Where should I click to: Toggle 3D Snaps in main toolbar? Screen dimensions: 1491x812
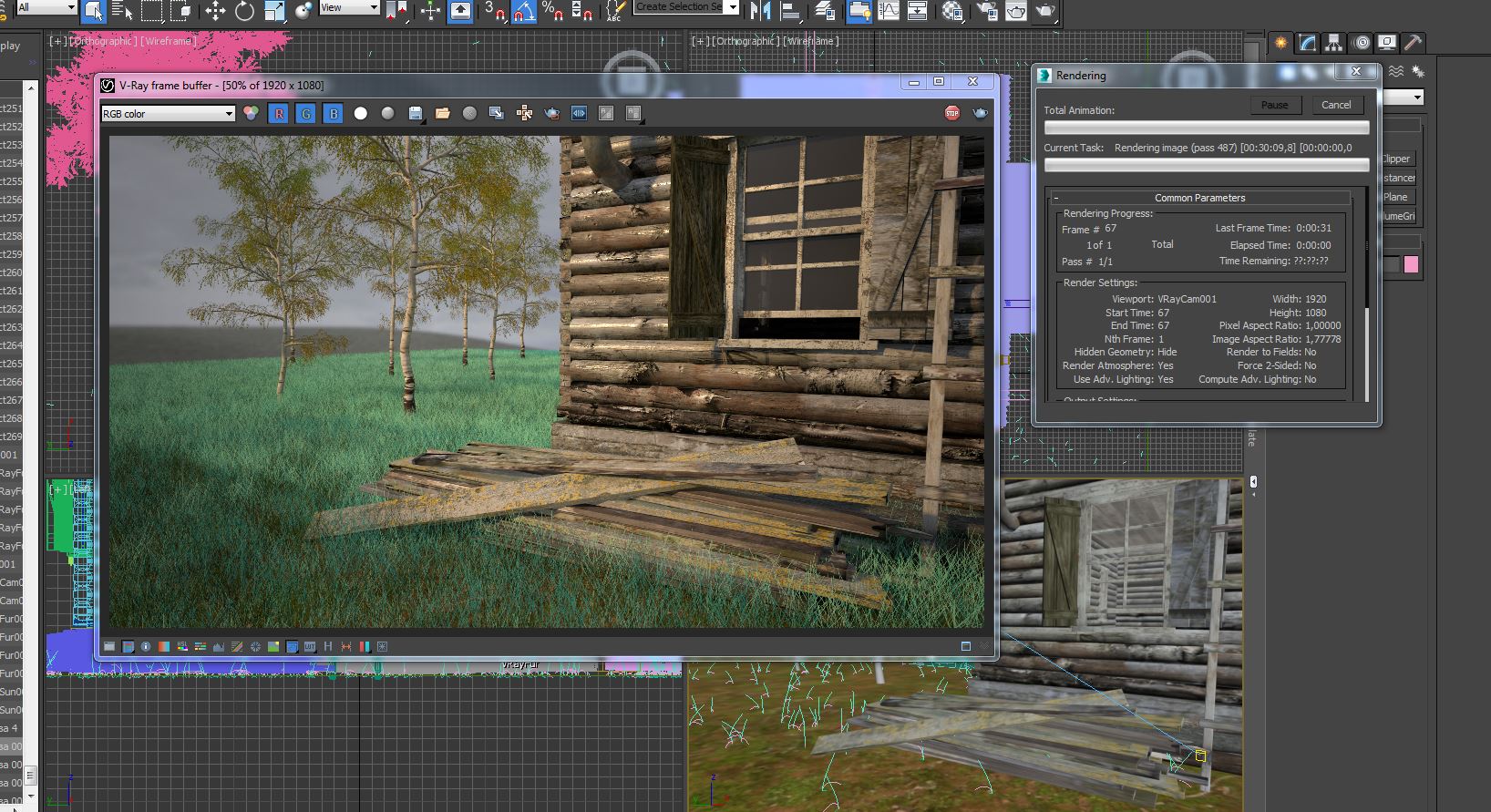495,10
